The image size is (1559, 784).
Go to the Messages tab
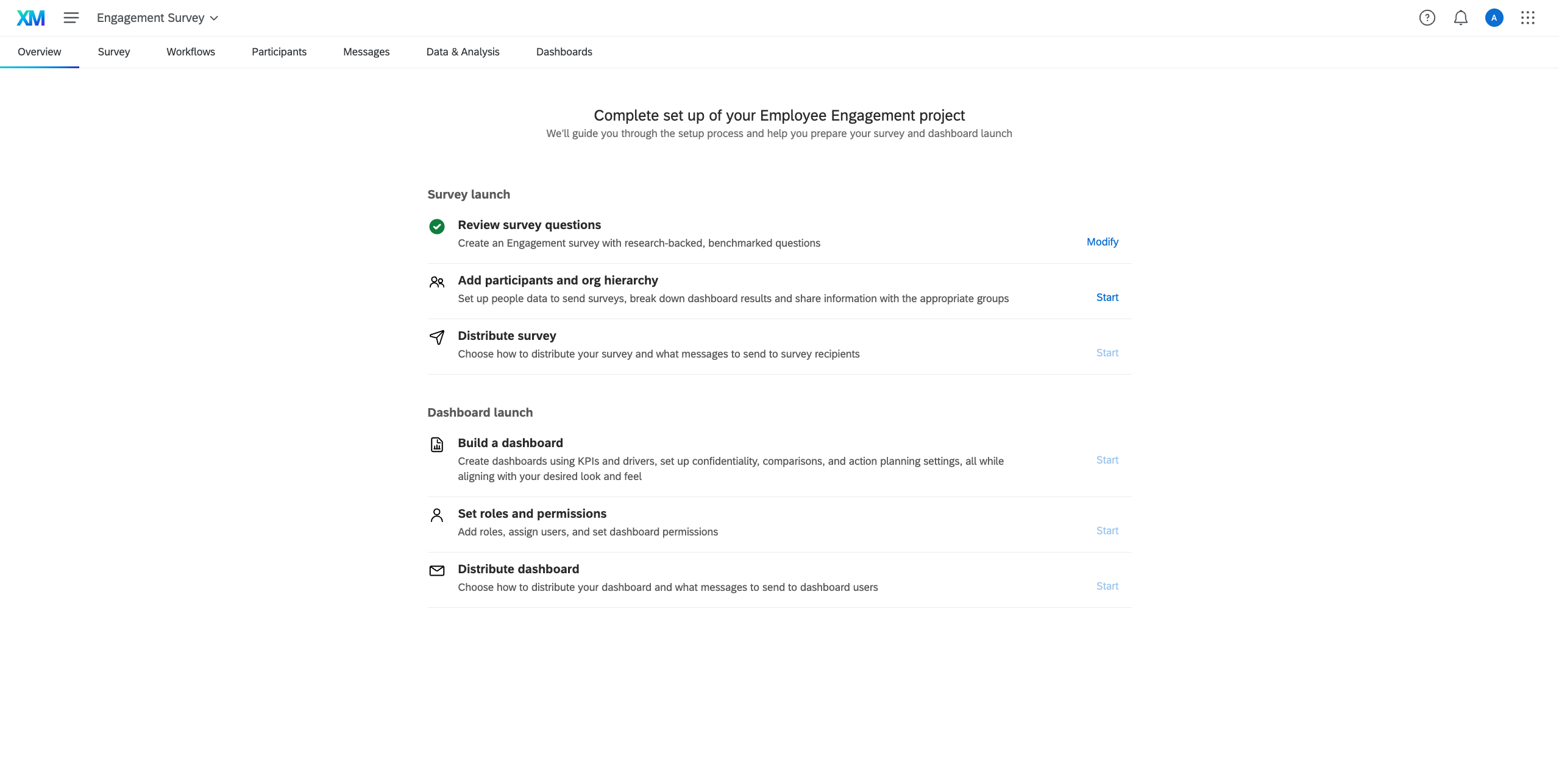(366, 52)
